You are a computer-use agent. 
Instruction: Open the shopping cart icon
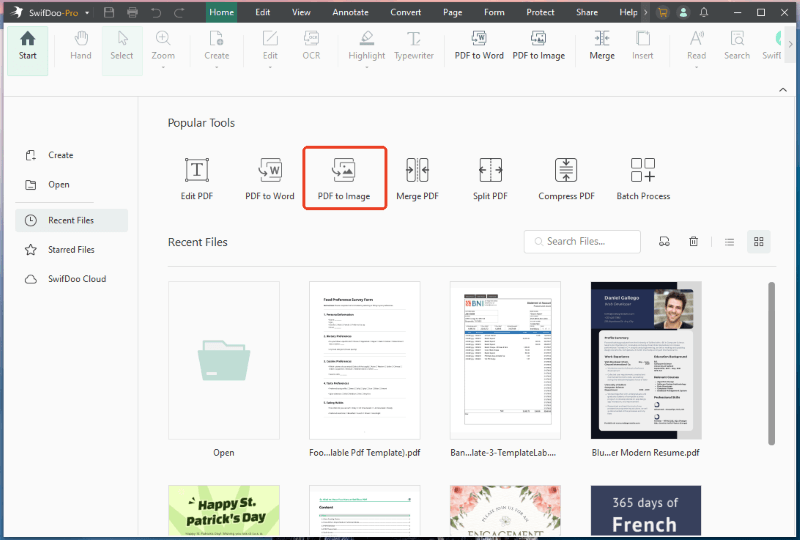[x=662, y=12]
